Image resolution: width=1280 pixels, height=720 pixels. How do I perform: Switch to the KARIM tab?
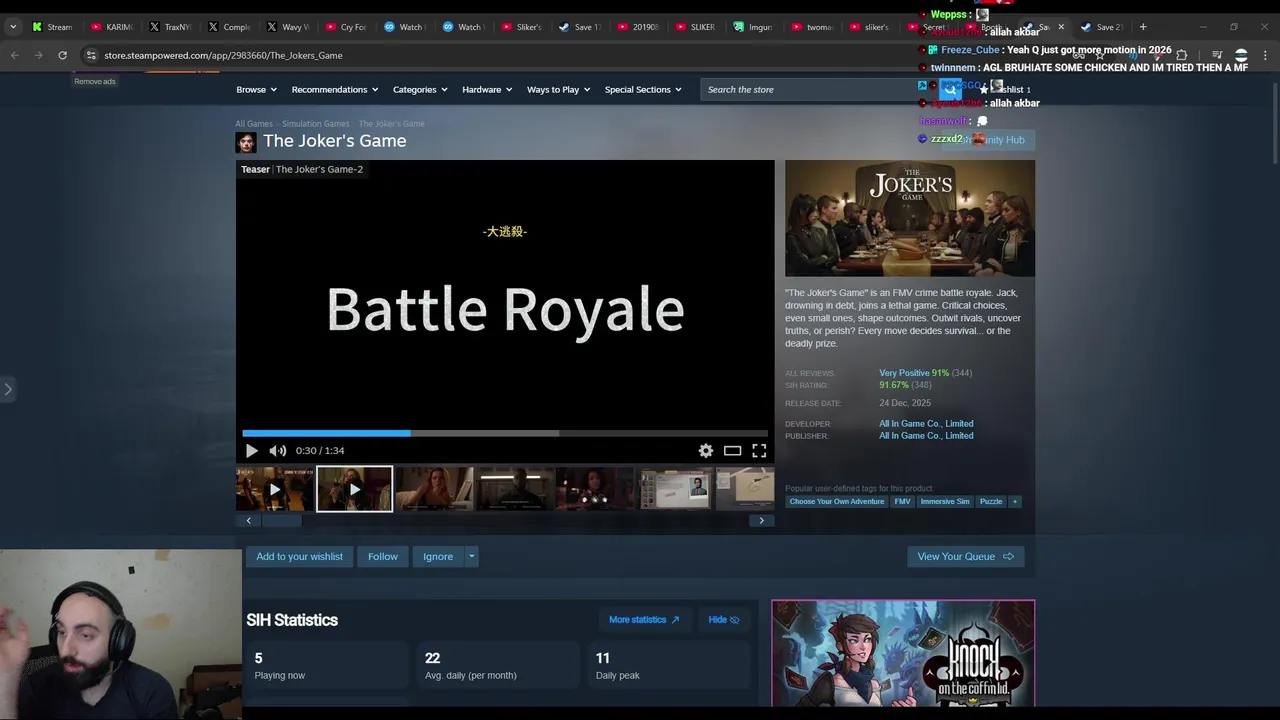point(110,27)
